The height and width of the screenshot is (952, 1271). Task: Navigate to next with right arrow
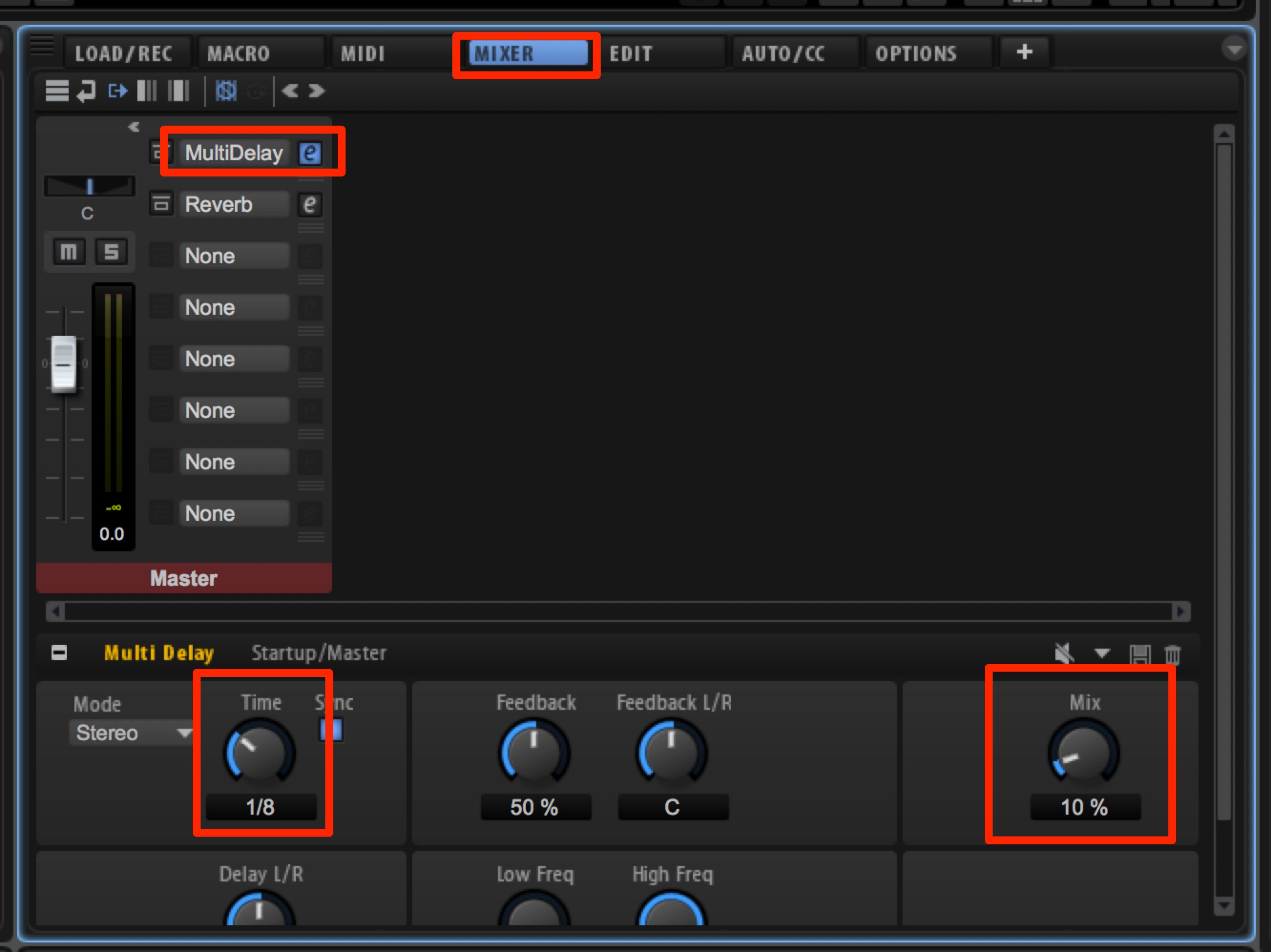317,91
